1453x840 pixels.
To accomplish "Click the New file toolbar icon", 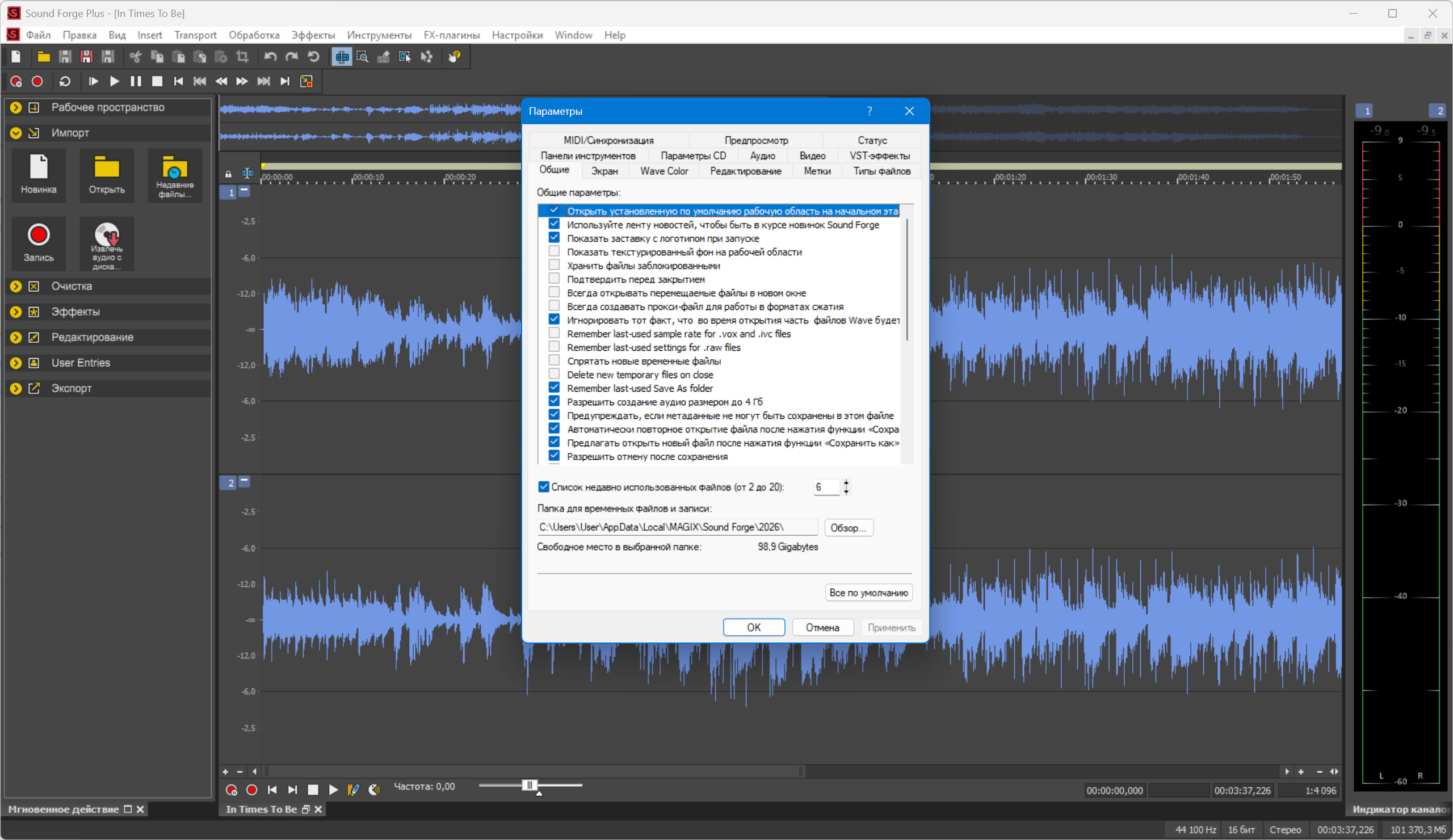I will point(16,57).
